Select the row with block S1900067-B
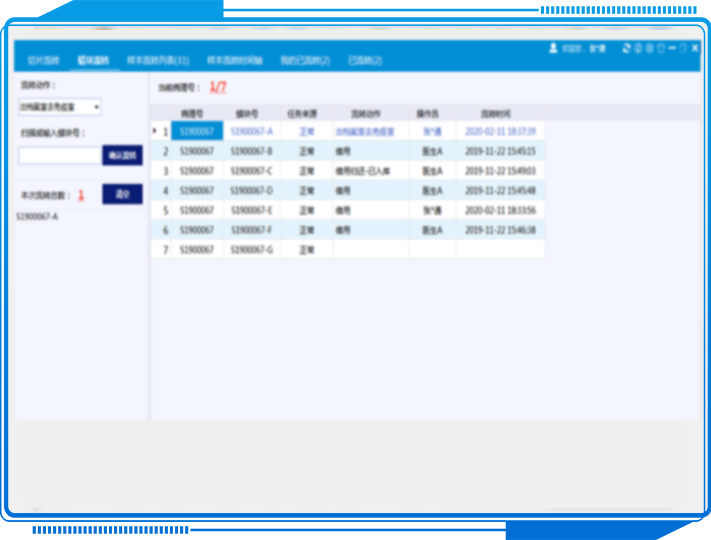This screenshot has width=711, height=540. [251, 151]
